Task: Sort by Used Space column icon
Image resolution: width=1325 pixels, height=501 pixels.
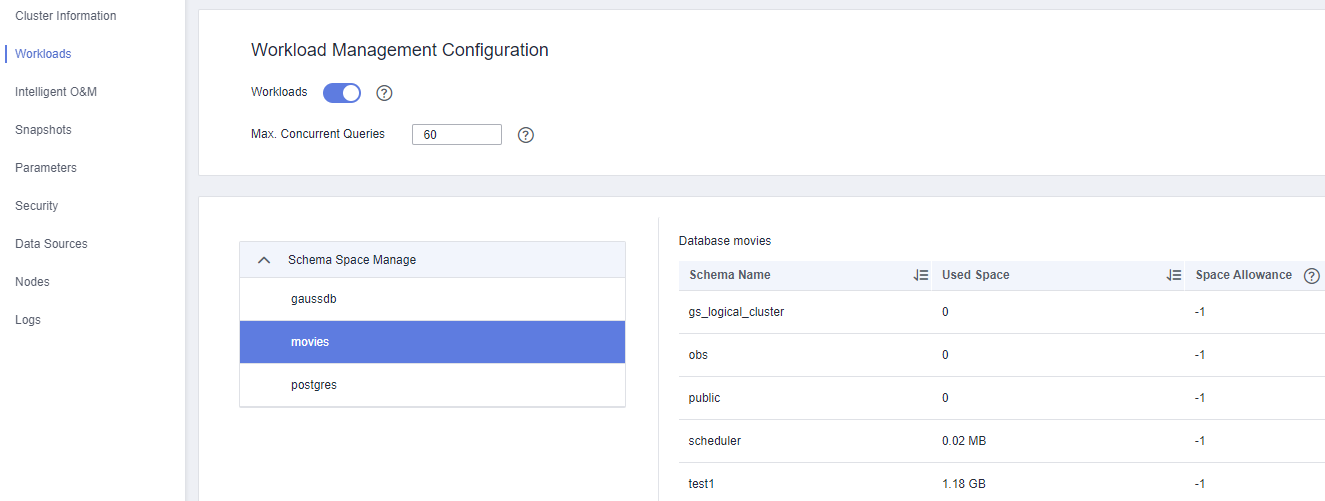Action: [1174, 276]
